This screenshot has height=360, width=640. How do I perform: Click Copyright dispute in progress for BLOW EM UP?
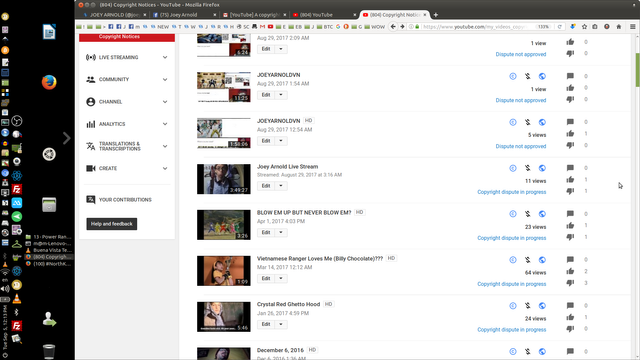(x=511, y=238)
